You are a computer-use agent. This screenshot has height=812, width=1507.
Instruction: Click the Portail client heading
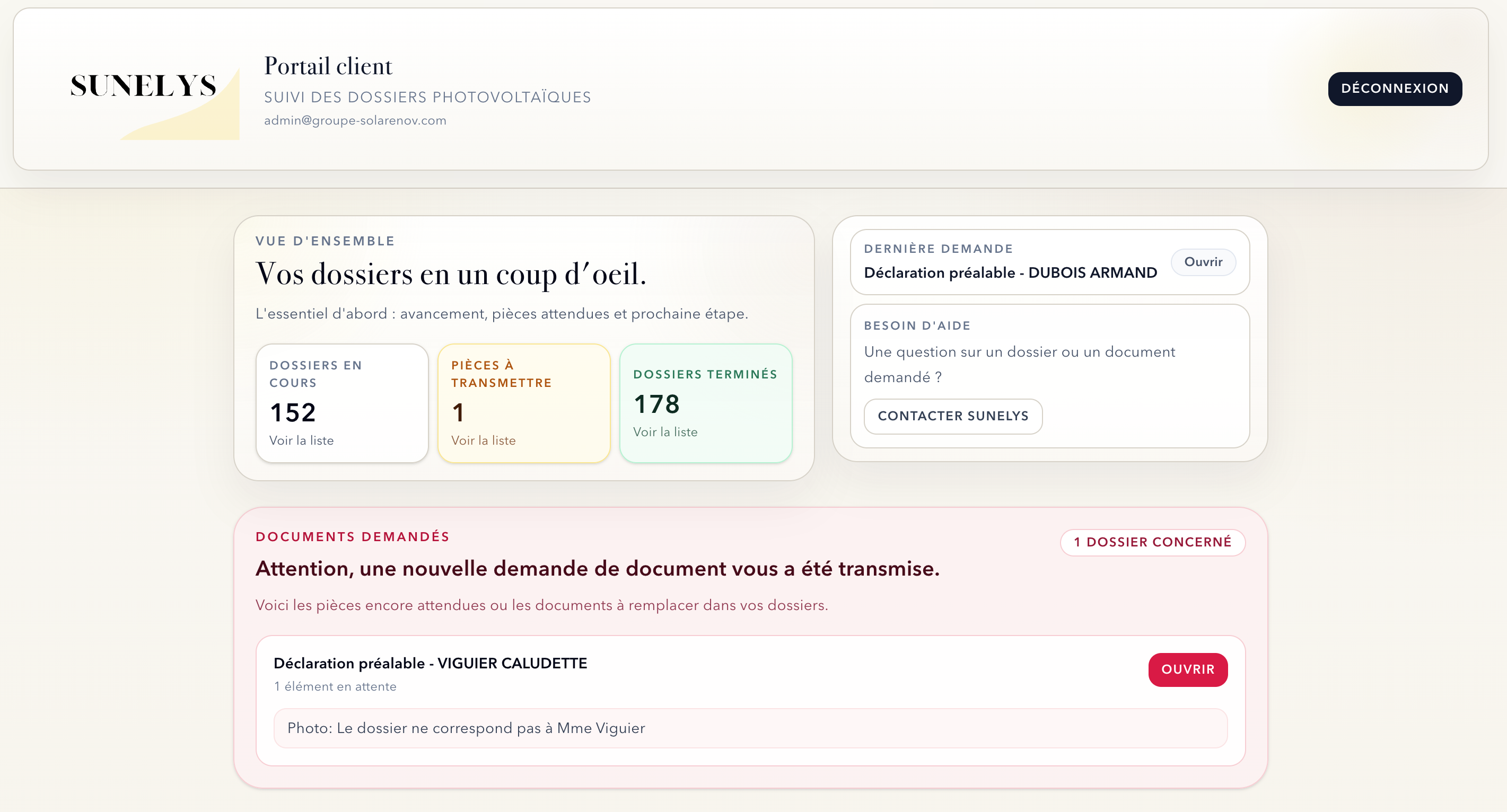coord(328,66)
